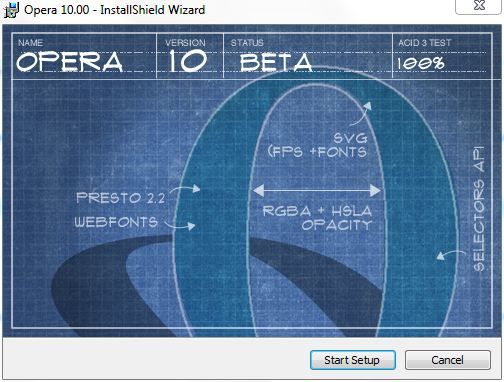The height and width of the screenshot is (382, 504).
Task: Click the ACID 3 TEST header label
Action: point(424,43)
